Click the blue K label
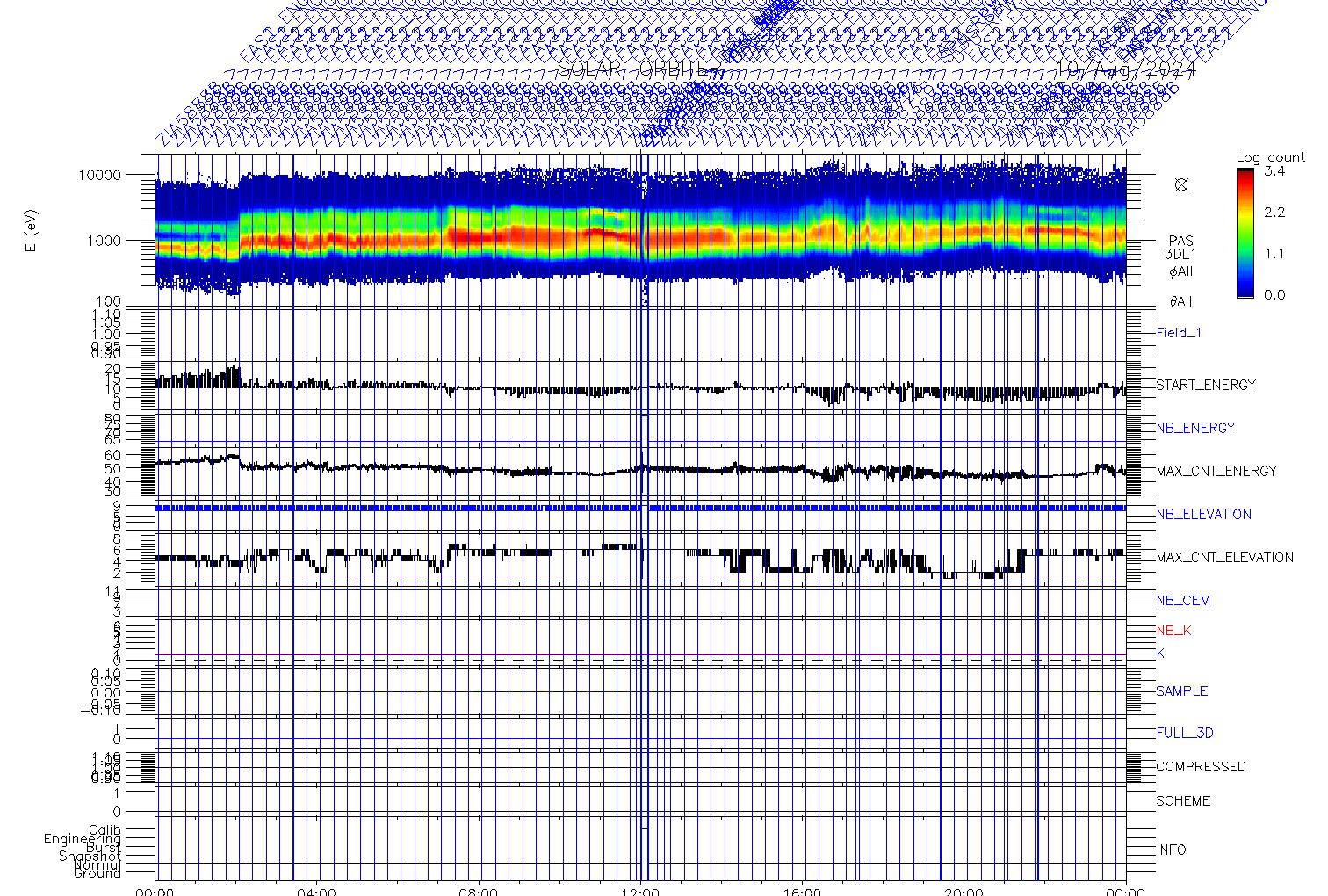1328x896 pixels. 1160,654
